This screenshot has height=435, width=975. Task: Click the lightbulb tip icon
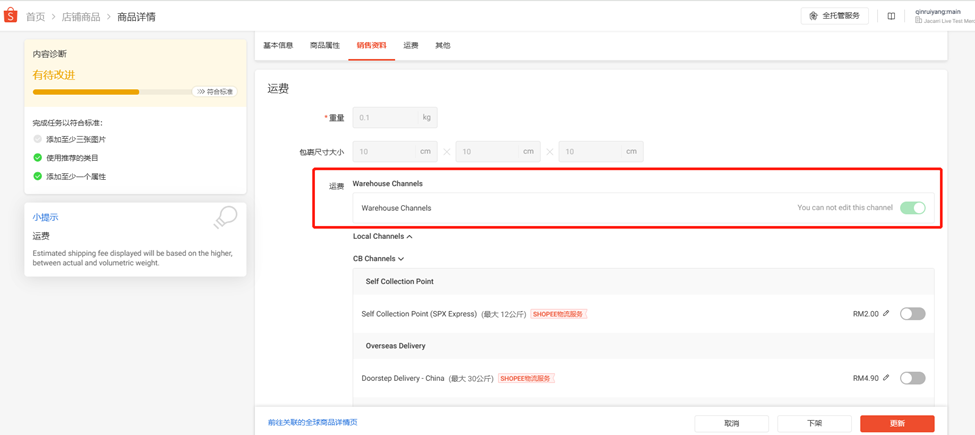coord(226,217)
